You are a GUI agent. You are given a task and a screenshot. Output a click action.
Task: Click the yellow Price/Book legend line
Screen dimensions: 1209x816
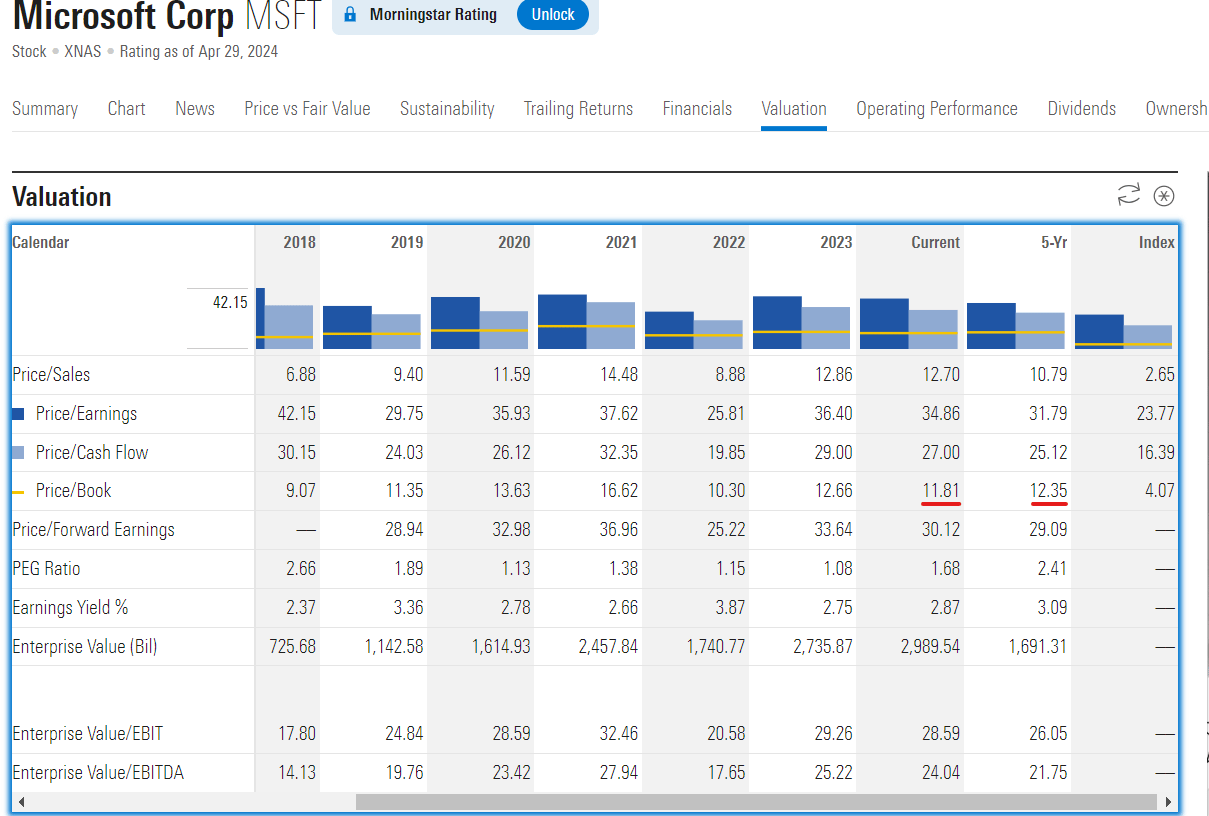click(18, 492)
